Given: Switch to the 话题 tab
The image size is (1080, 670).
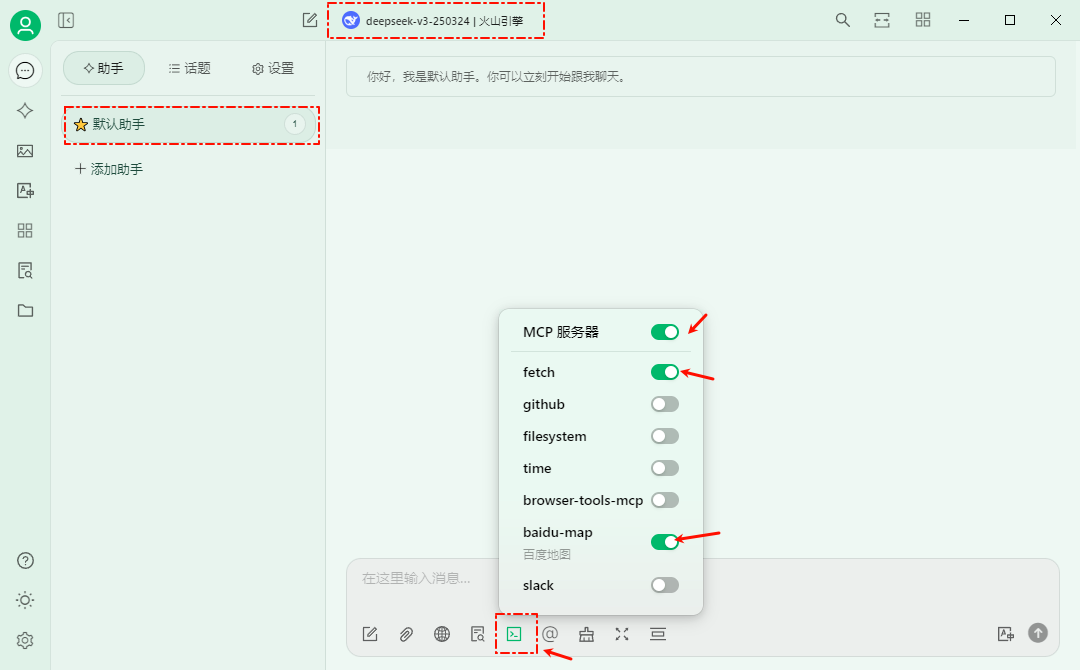Looking at the screenshot, I should coord(189,68).
